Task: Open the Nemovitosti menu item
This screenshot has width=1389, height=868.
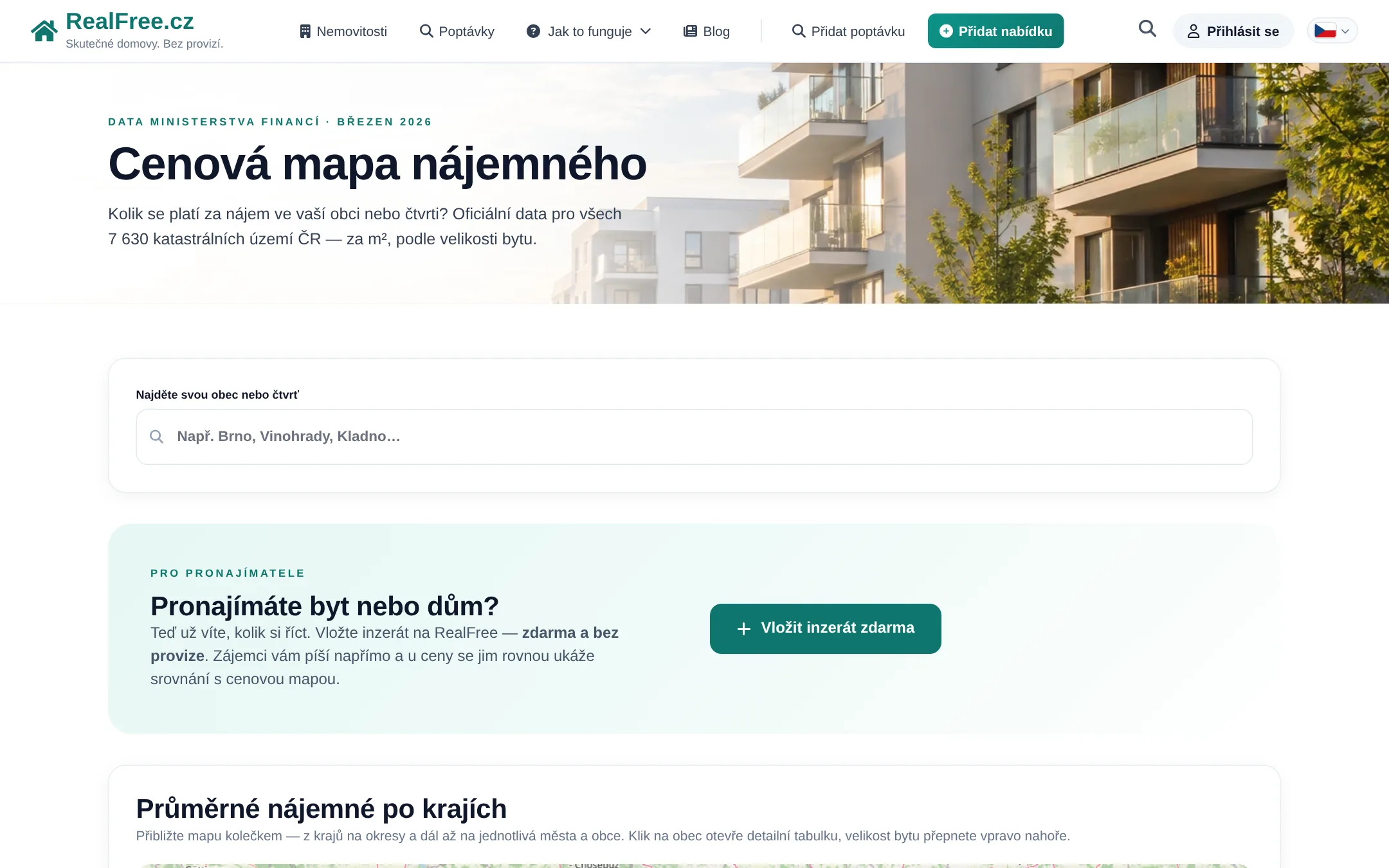Action: click(x=343, y=31)
